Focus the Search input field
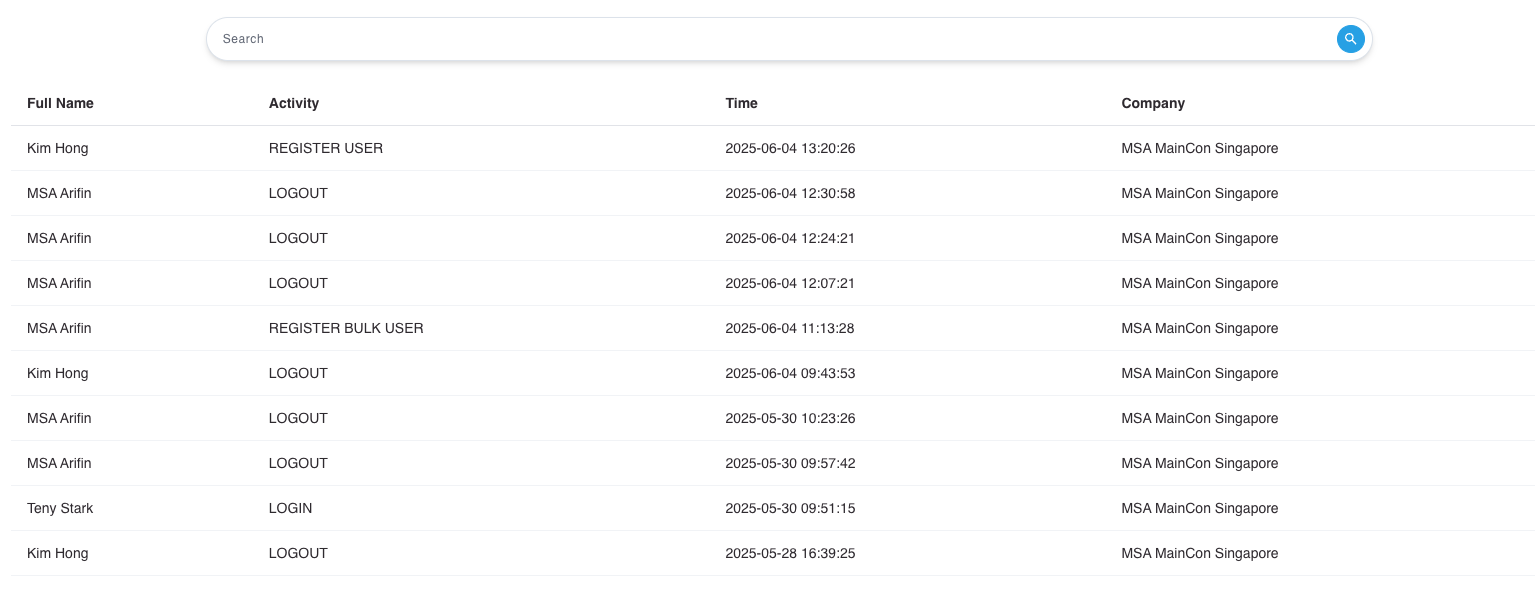This screenshot has height=590, width=1535. [775, 39]
